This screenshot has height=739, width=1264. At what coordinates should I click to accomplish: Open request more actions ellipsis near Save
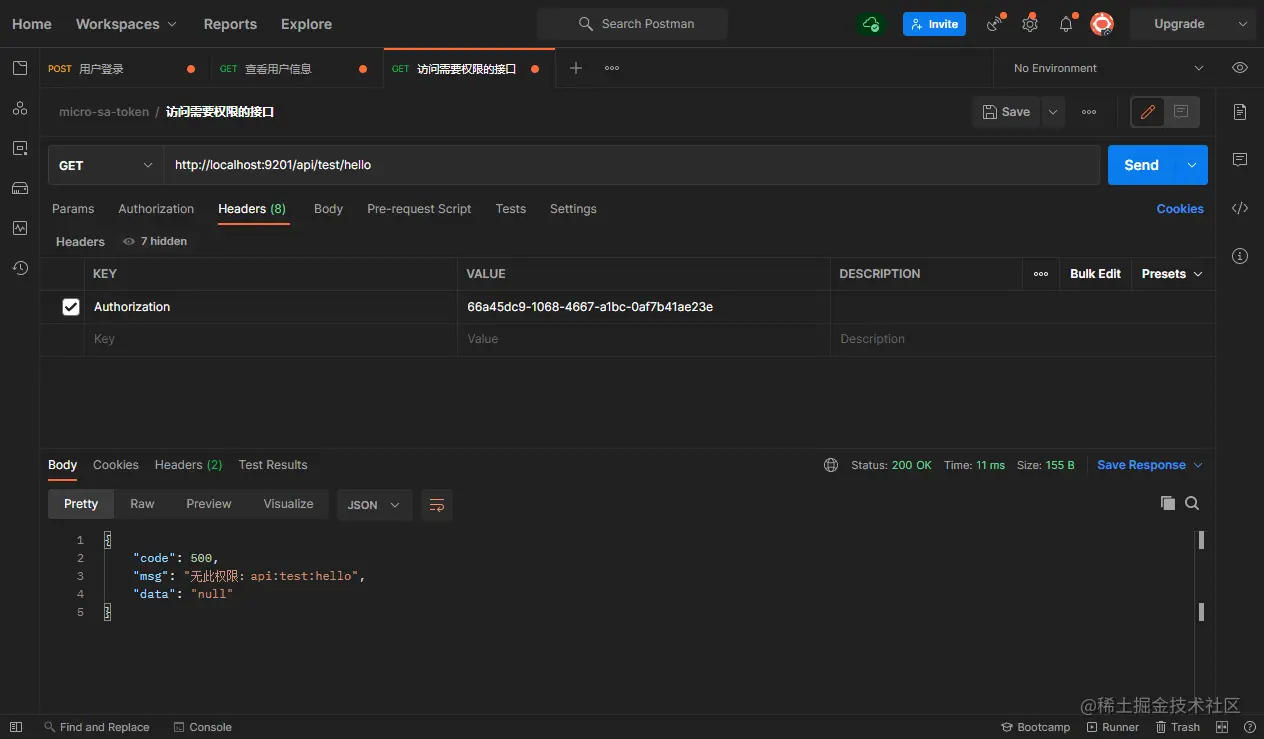(x=1089, y=112)
